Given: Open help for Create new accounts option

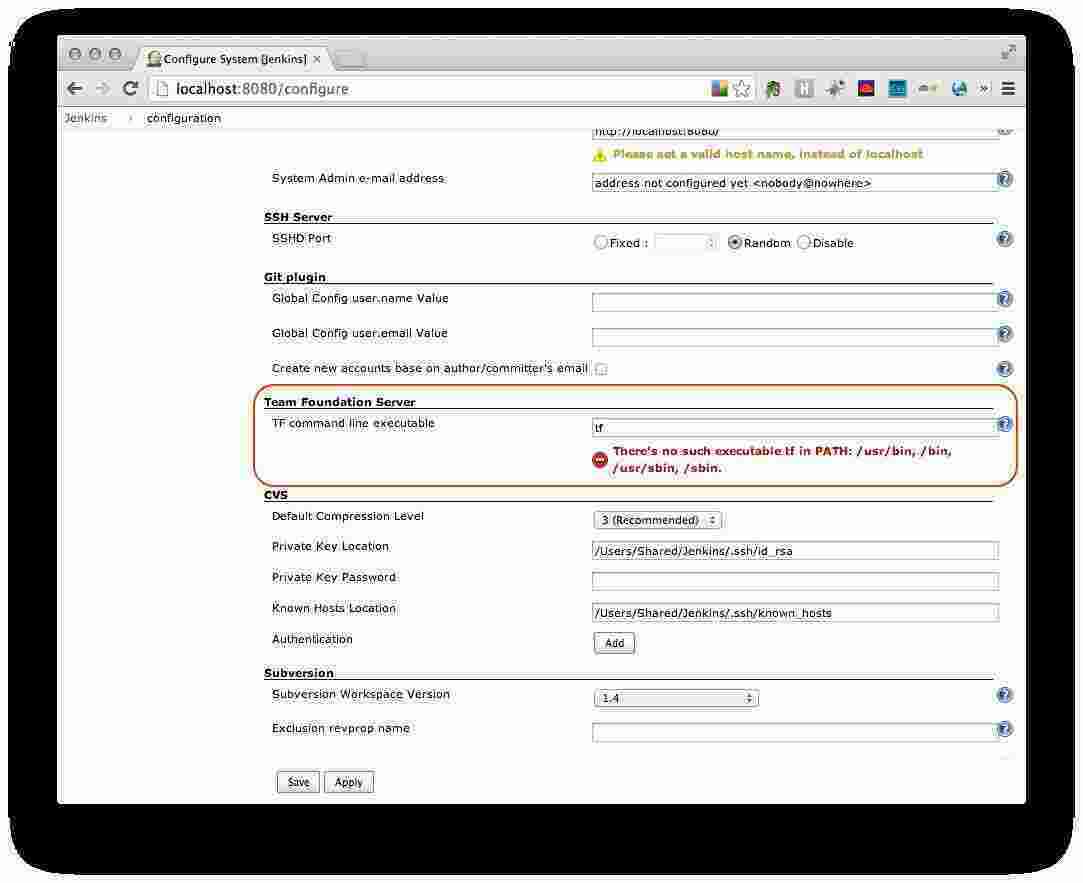Looking at the screenshot, I should (x=1004, y=369).
